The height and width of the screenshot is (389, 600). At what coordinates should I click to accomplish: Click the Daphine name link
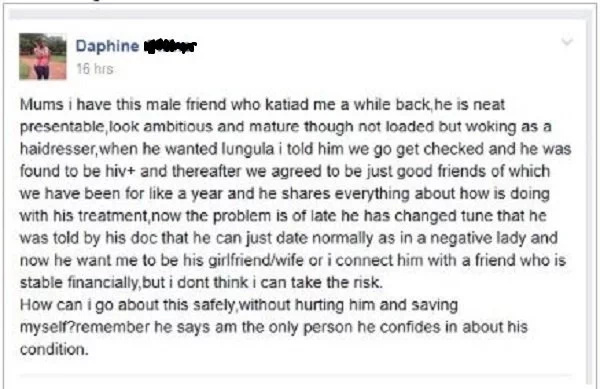tap(107, 46)
